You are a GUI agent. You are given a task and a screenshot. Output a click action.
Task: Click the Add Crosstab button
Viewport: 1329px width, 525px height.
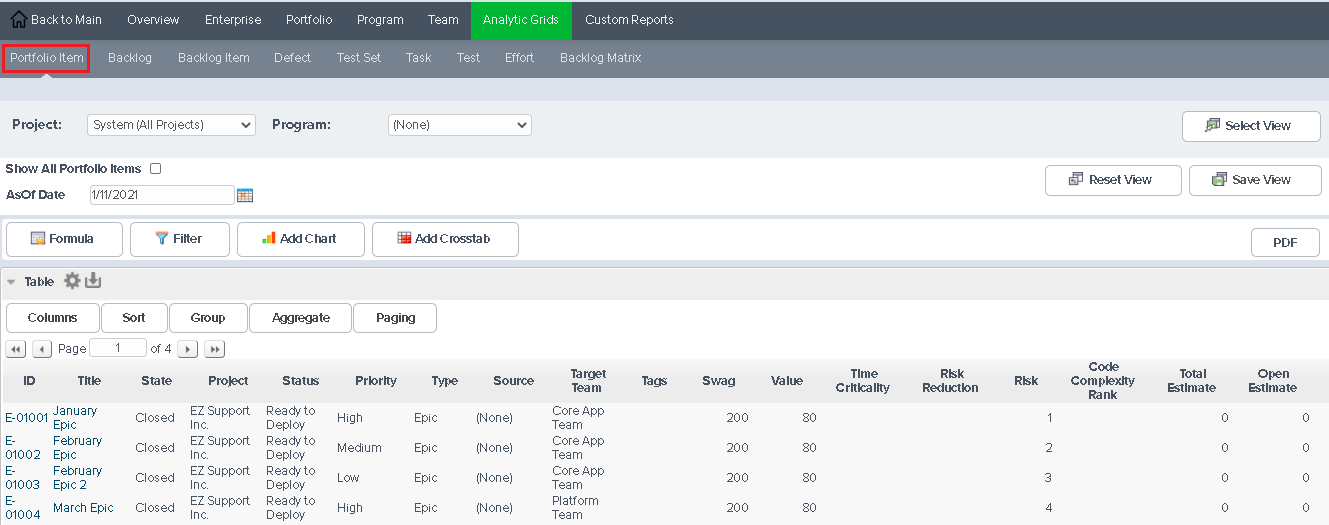(x=445, y=239)
